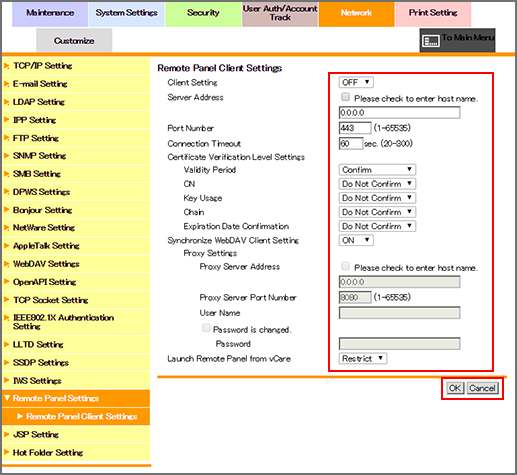517x475 pixels.
Task: Click the arrow icon beside E-mail Setting
Action: [x=6, y=84]
